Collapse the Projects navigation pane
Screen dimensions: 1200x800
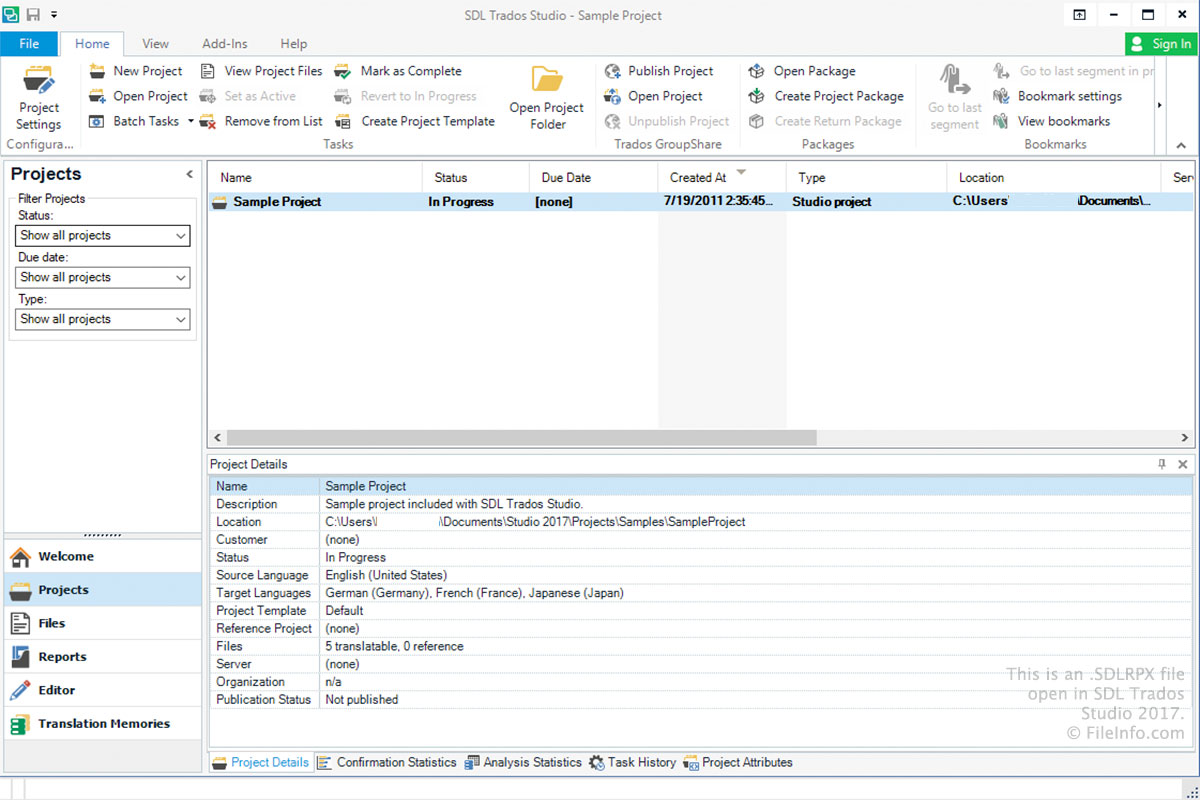[190, 174]
